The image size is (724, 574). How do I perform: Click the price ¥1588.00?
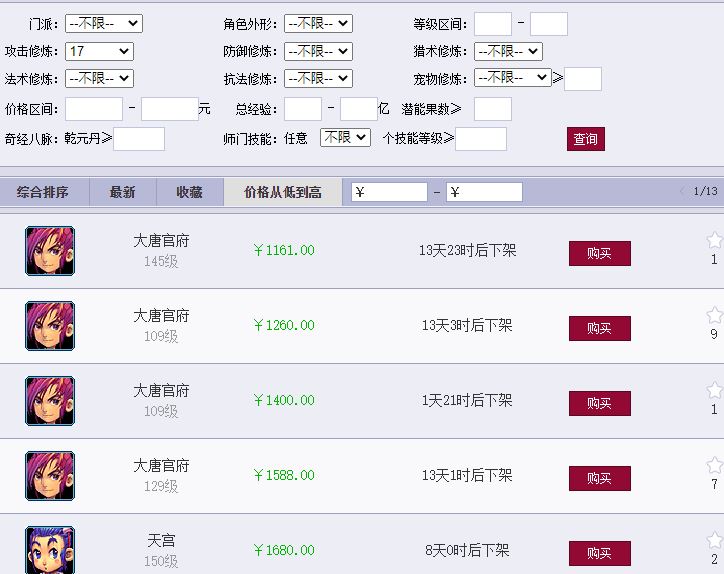point(284,475)
